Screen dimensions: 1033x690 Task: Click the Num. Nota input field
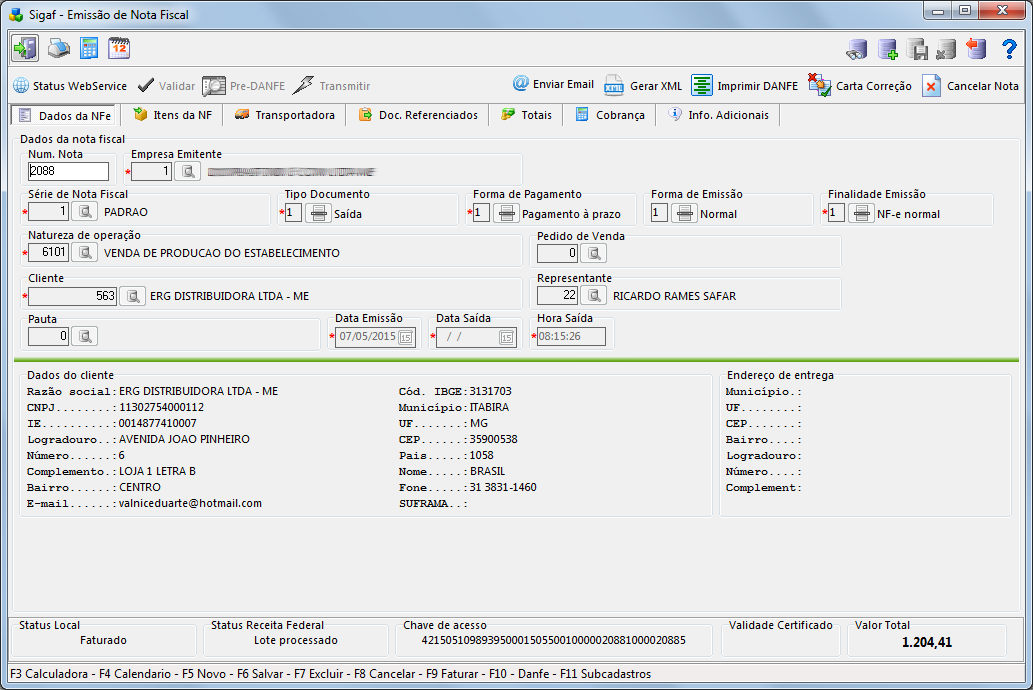coord(68,171)
